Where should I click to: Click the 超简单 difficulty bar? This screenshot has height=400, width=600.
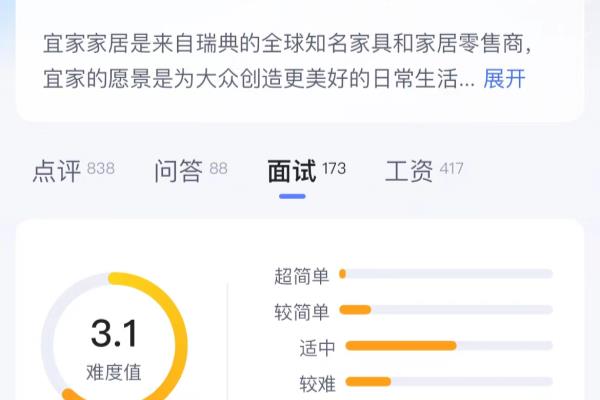(446, 274)
